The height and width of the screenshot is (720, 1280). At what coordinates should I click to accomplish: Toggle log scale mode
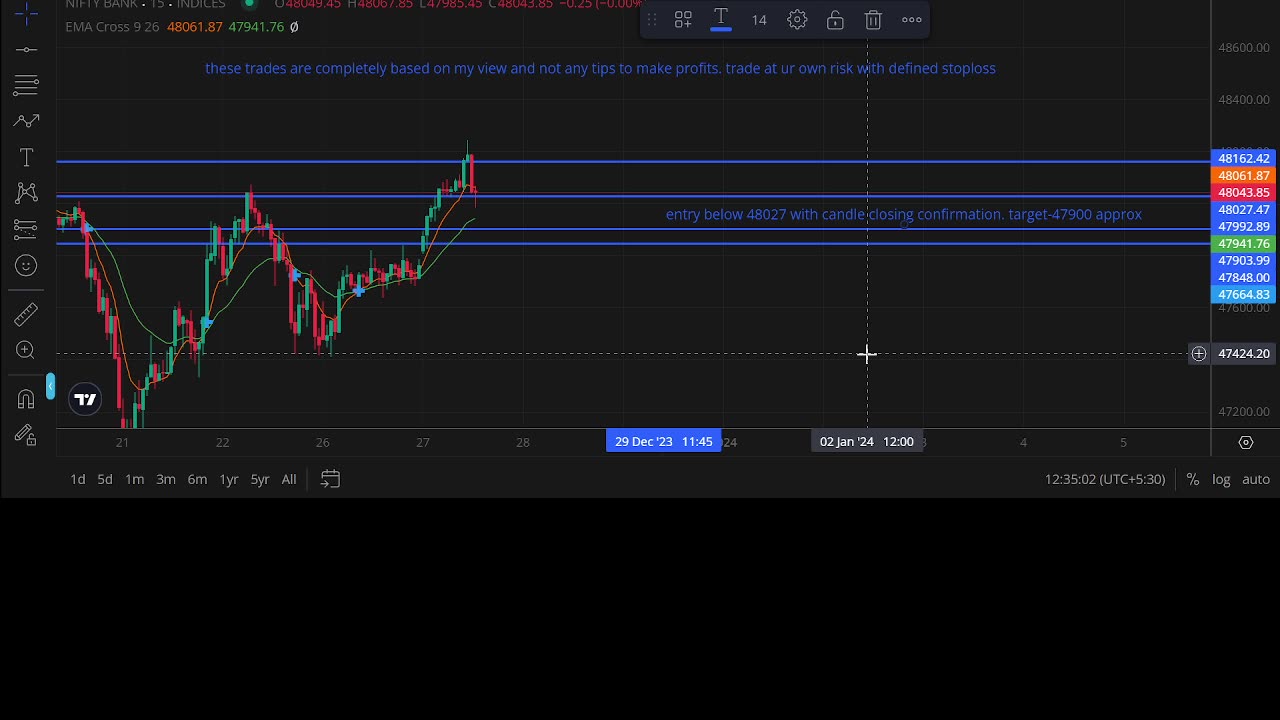click(1221, 479)
